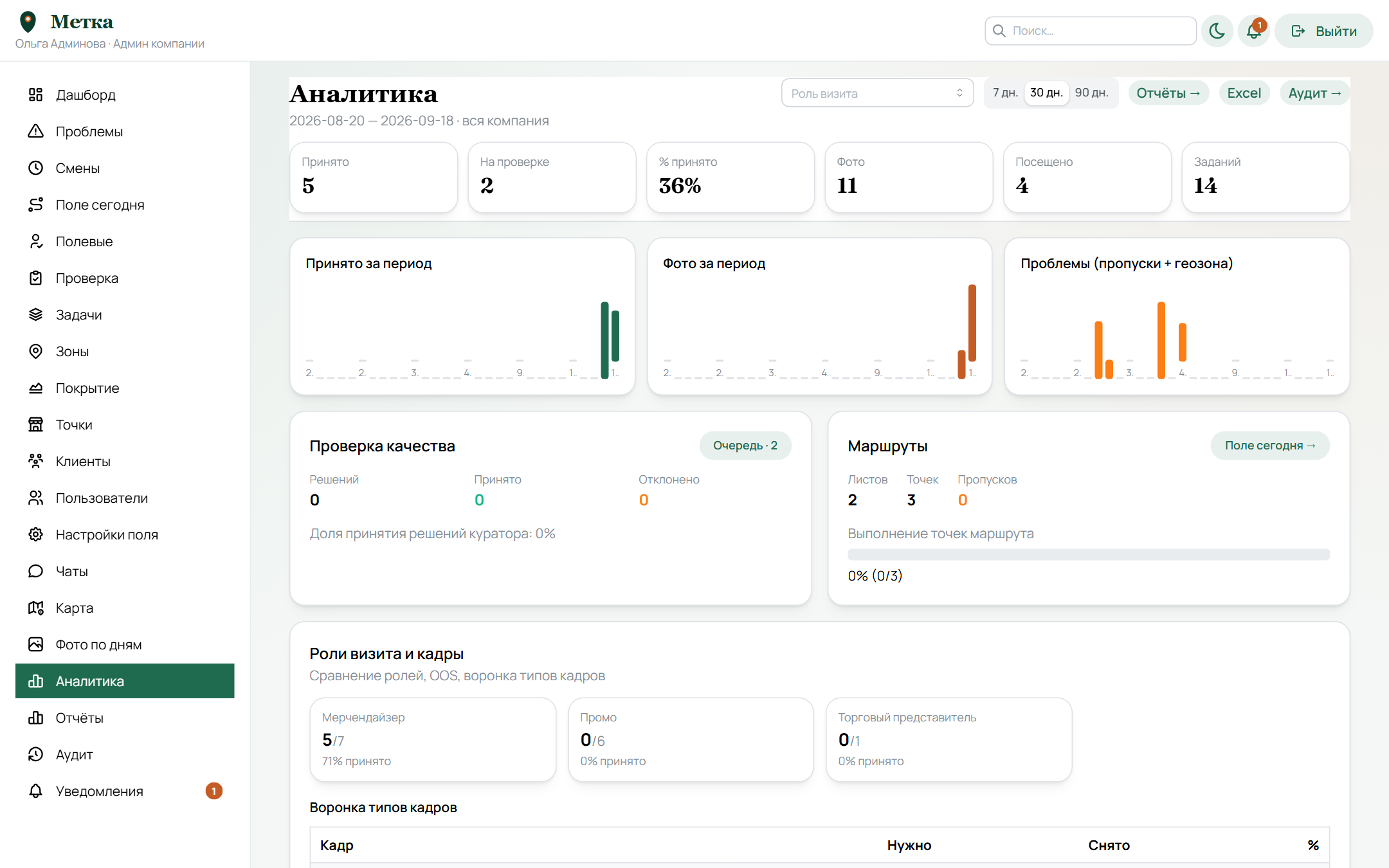The image size is (1389, 868).
Task: Click the Точки store icon
Action: 35,424
